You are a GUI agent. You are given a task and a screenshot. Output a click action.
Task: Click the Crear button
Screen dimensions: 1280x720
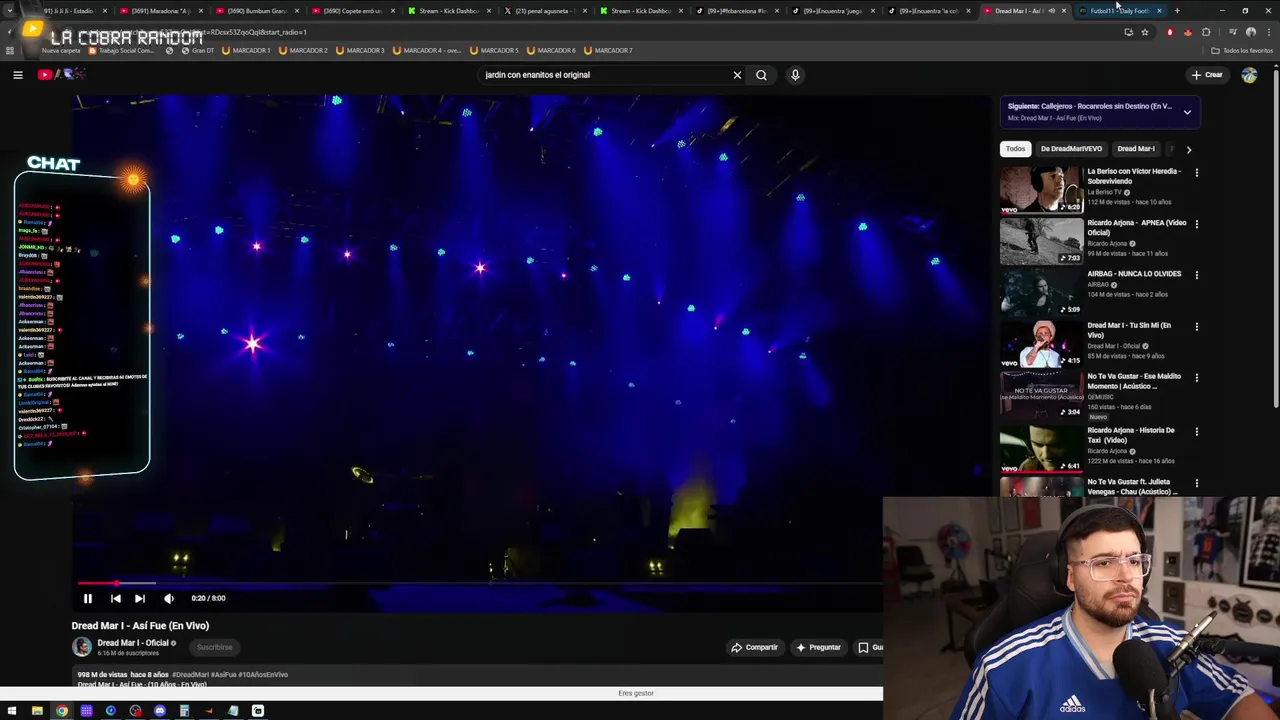click(x=1207, y=75)
